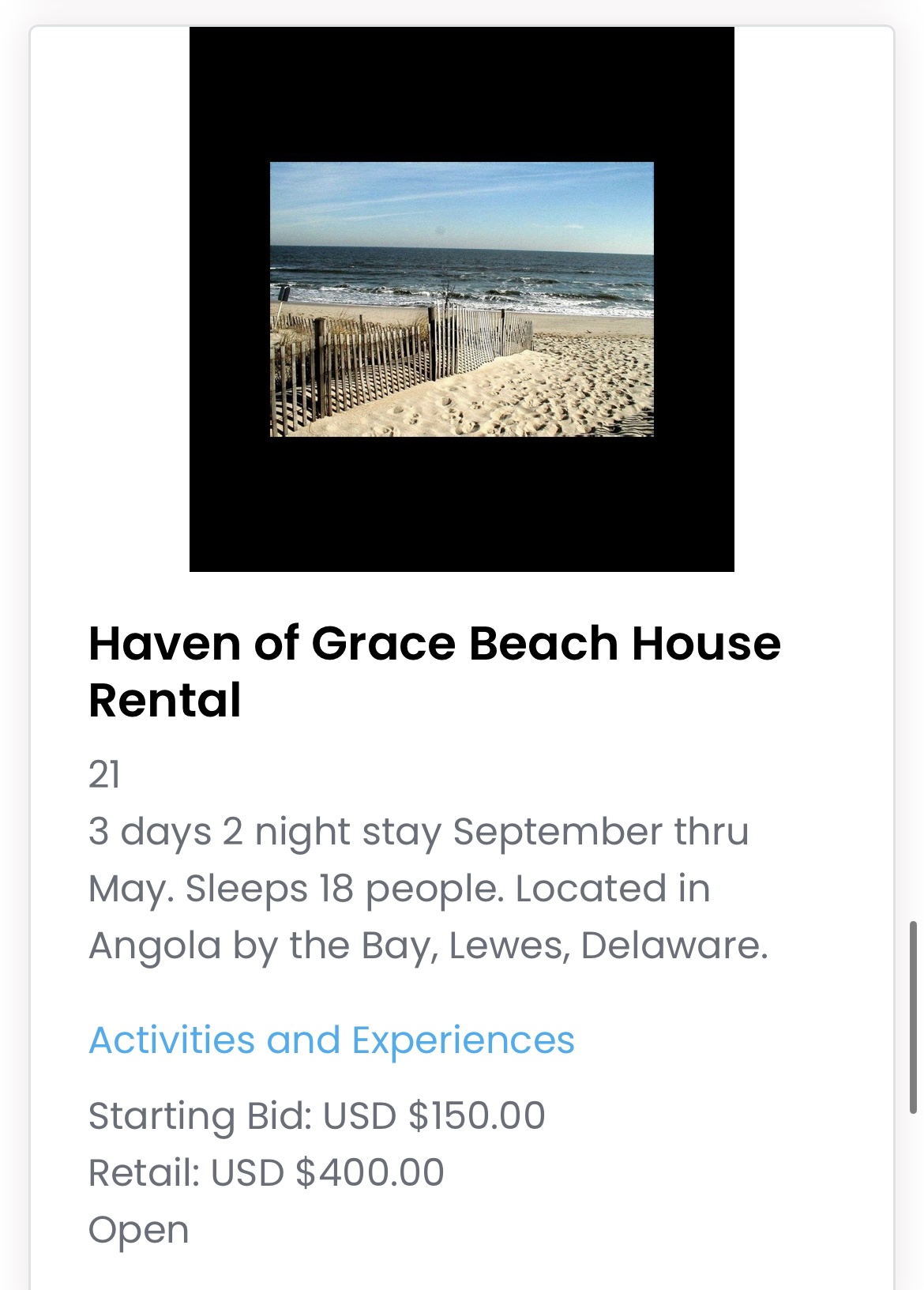The width and height of the screenshot is (924, 1290).
Task: Click "September thru" in the description
Action: [600, 831]
